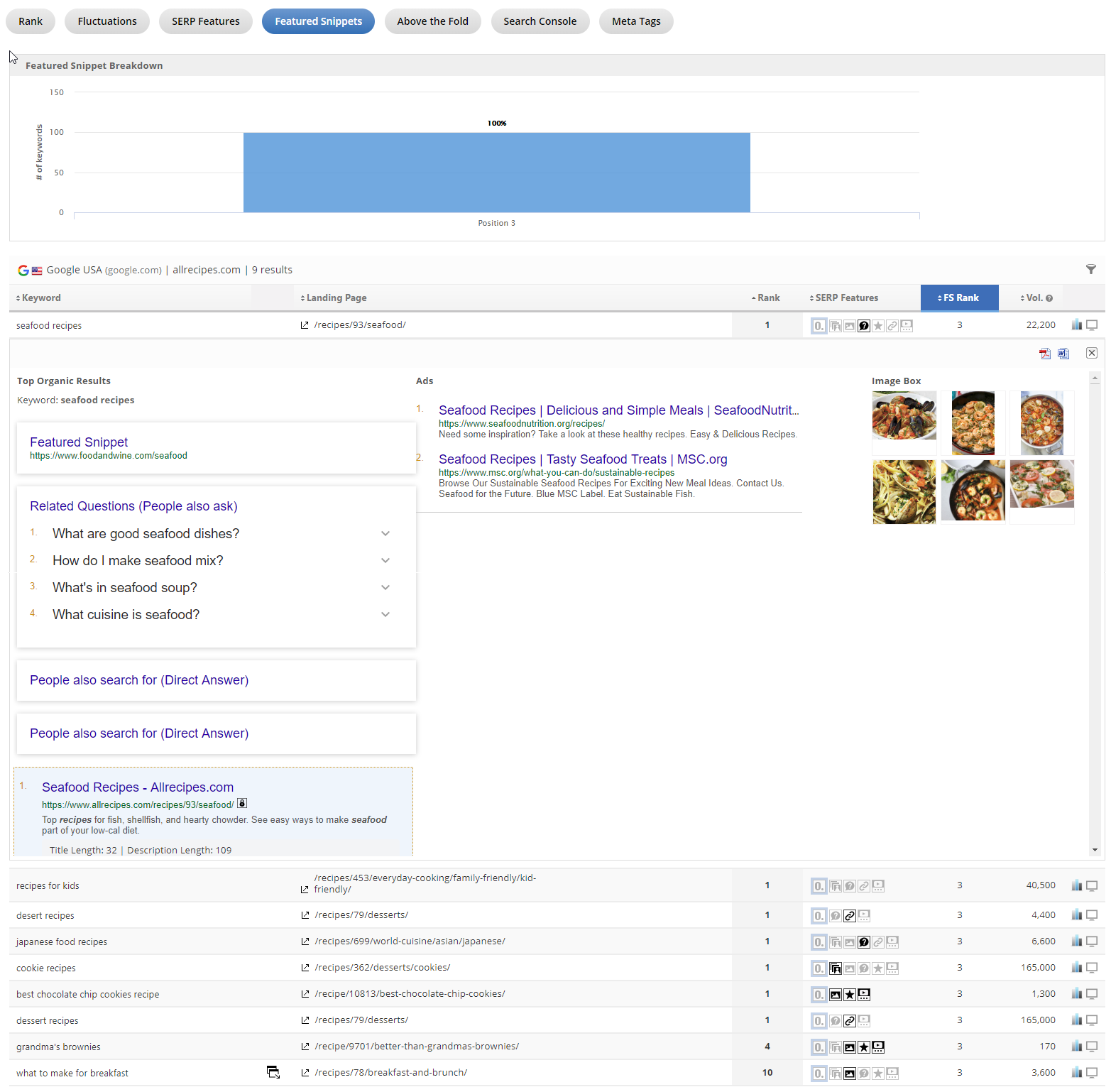Open the results filter funnel icon
The width and height of the screenshot is (1111, 1092).
(1090, 269)
